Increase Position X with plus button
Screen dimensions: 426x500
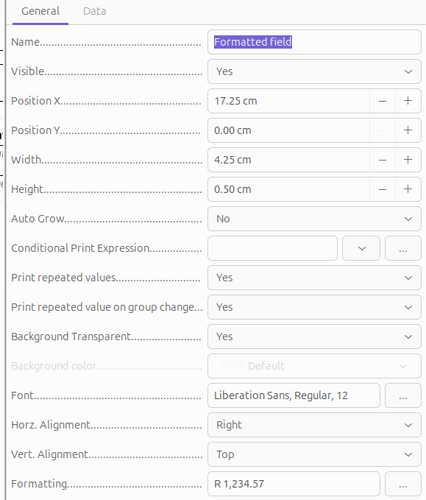pos(408,101)
